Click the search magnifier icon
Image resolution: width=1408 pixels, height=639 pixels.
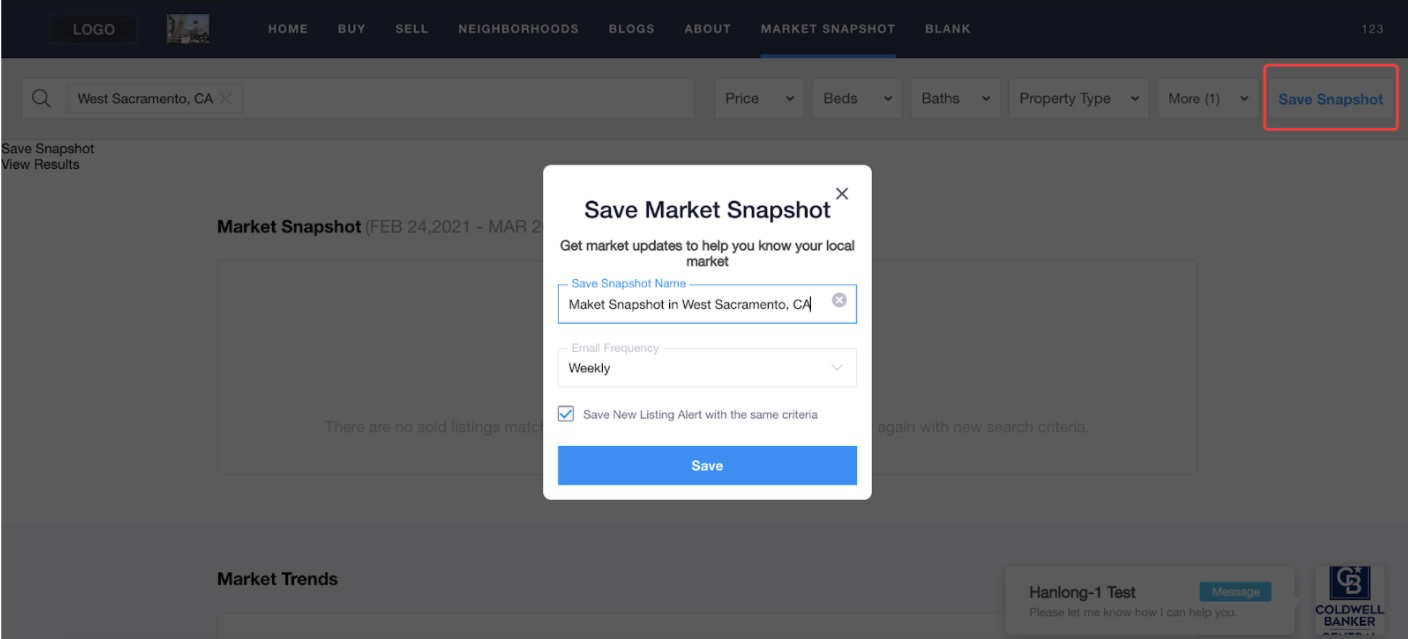tap(41, 98)
